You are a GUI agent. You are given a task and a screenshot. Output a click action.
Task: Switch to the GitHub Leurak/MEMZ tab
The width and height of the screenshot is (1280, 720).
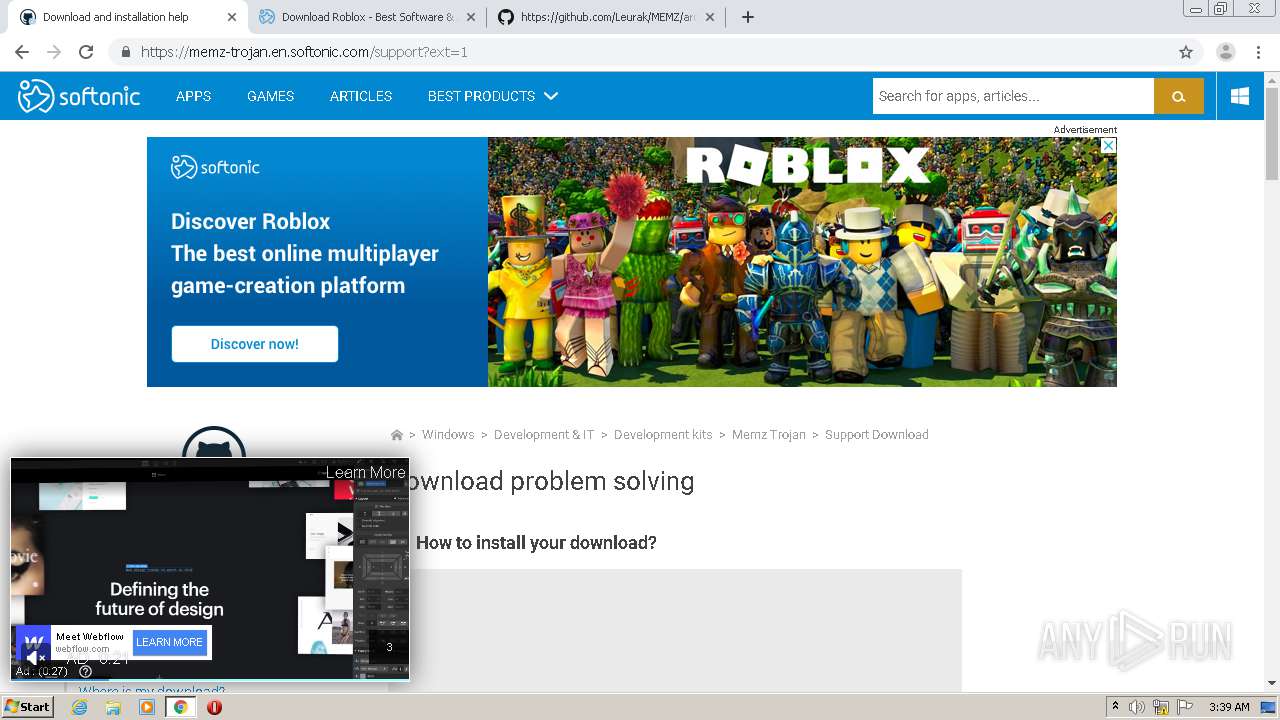point(607,17)
